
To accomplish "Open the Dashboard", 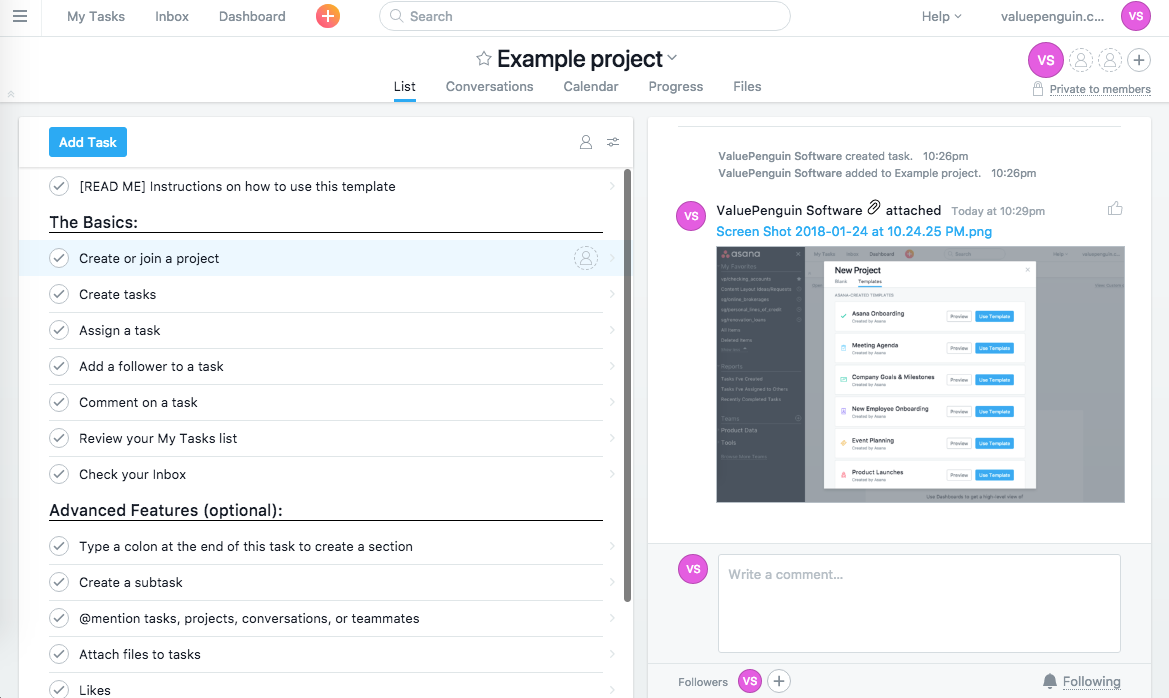I will click(x=252, y=16).
